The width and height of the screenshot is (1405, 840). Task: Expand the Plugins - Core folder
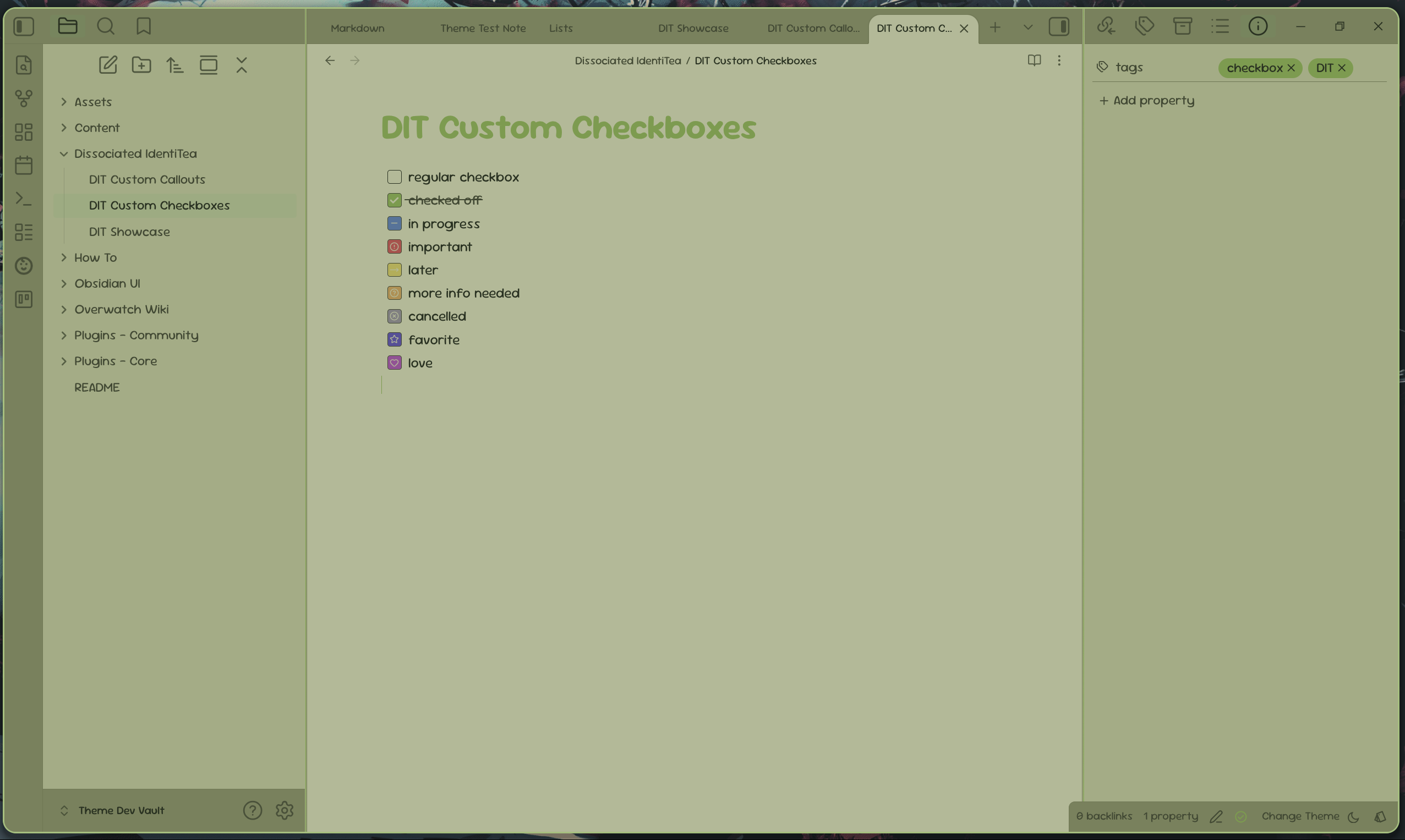pyautogui.click(x=63, y=361)
